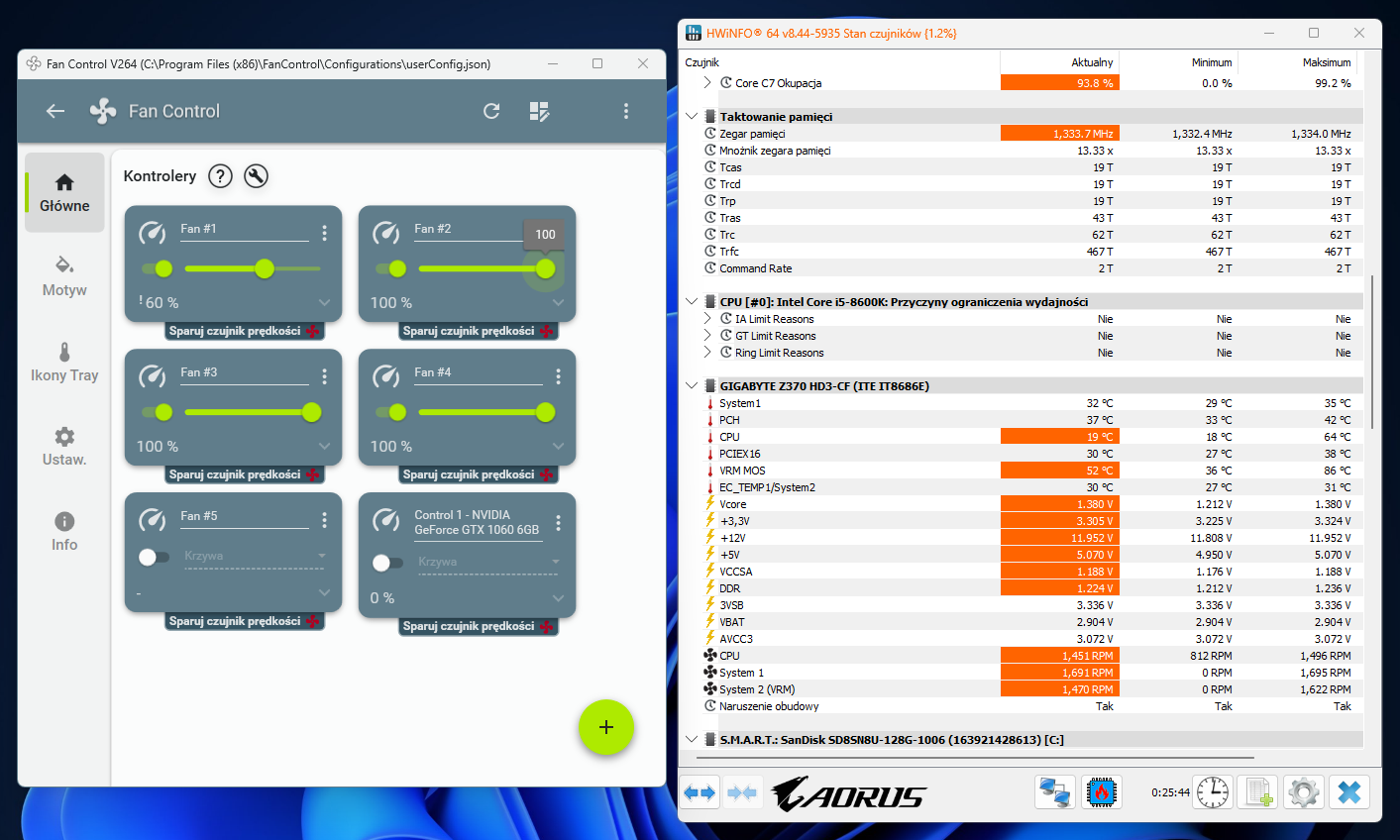1400x840 pixels.
Task: Open the Krzywa dropdown on Control 1 card
Action: tap(488, 563)
